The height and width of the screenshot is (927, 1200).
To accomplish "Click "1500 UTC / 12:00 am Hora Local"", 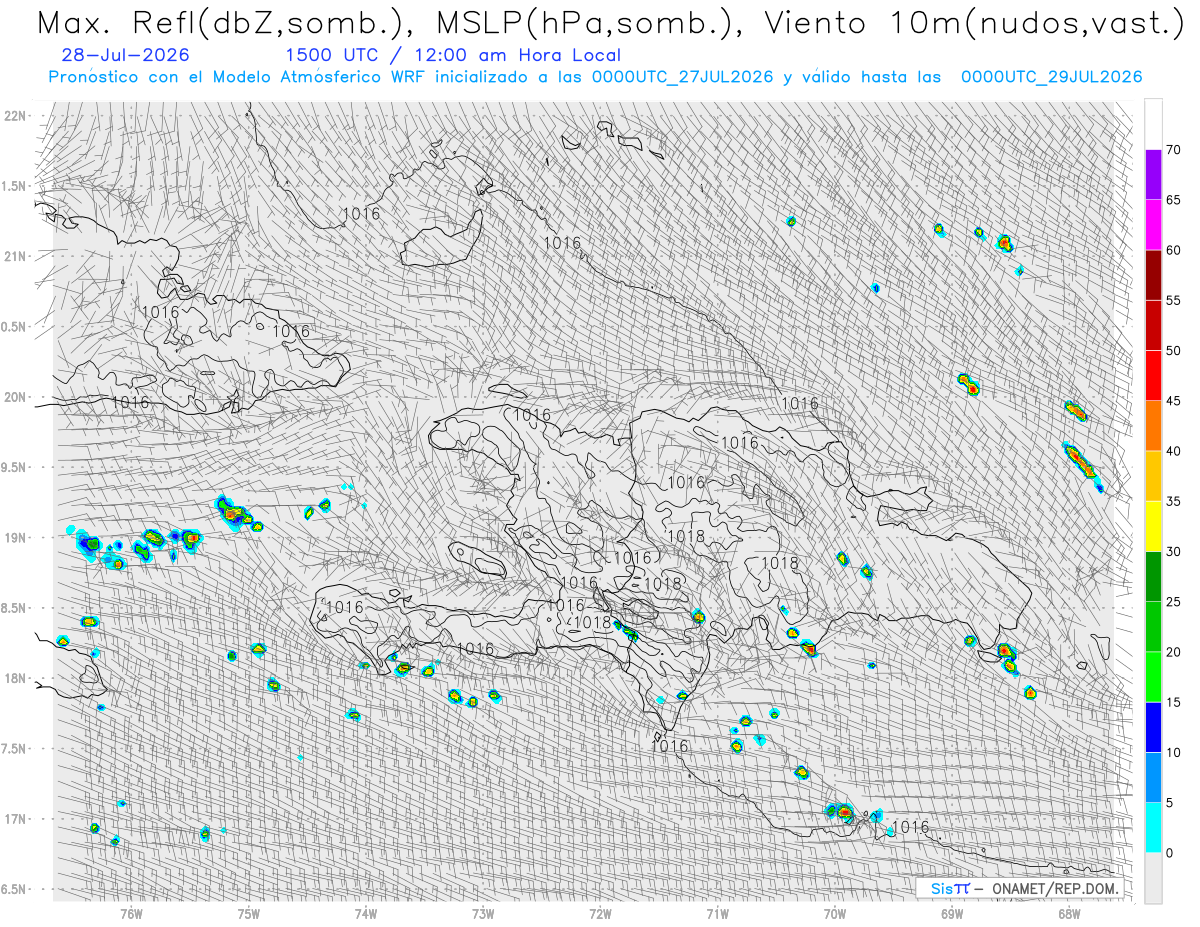I will point(453,55).
